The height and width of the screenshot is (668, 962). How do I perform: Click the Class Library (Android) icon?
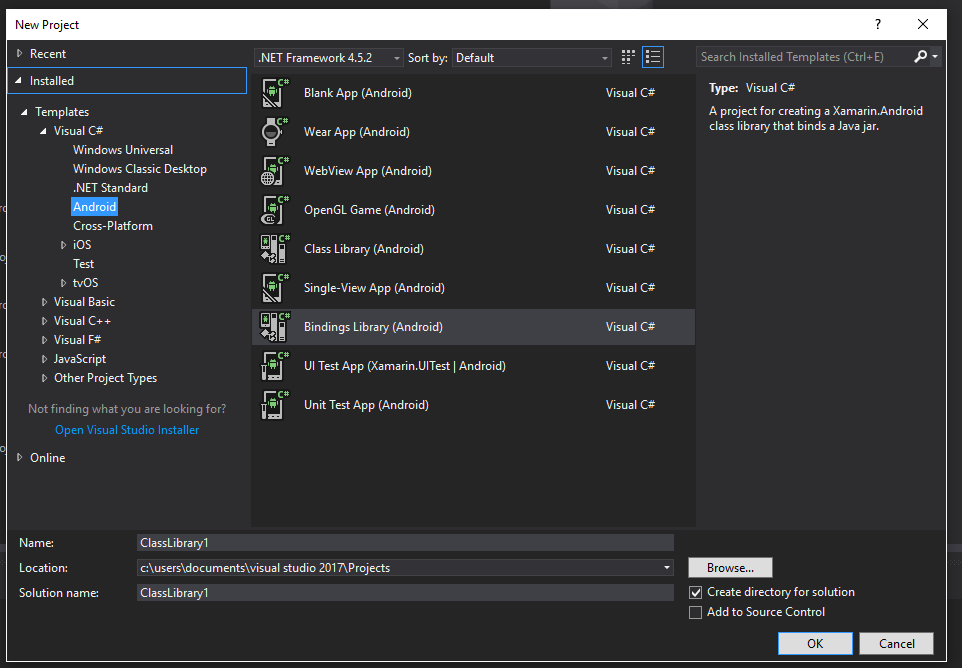274,249
